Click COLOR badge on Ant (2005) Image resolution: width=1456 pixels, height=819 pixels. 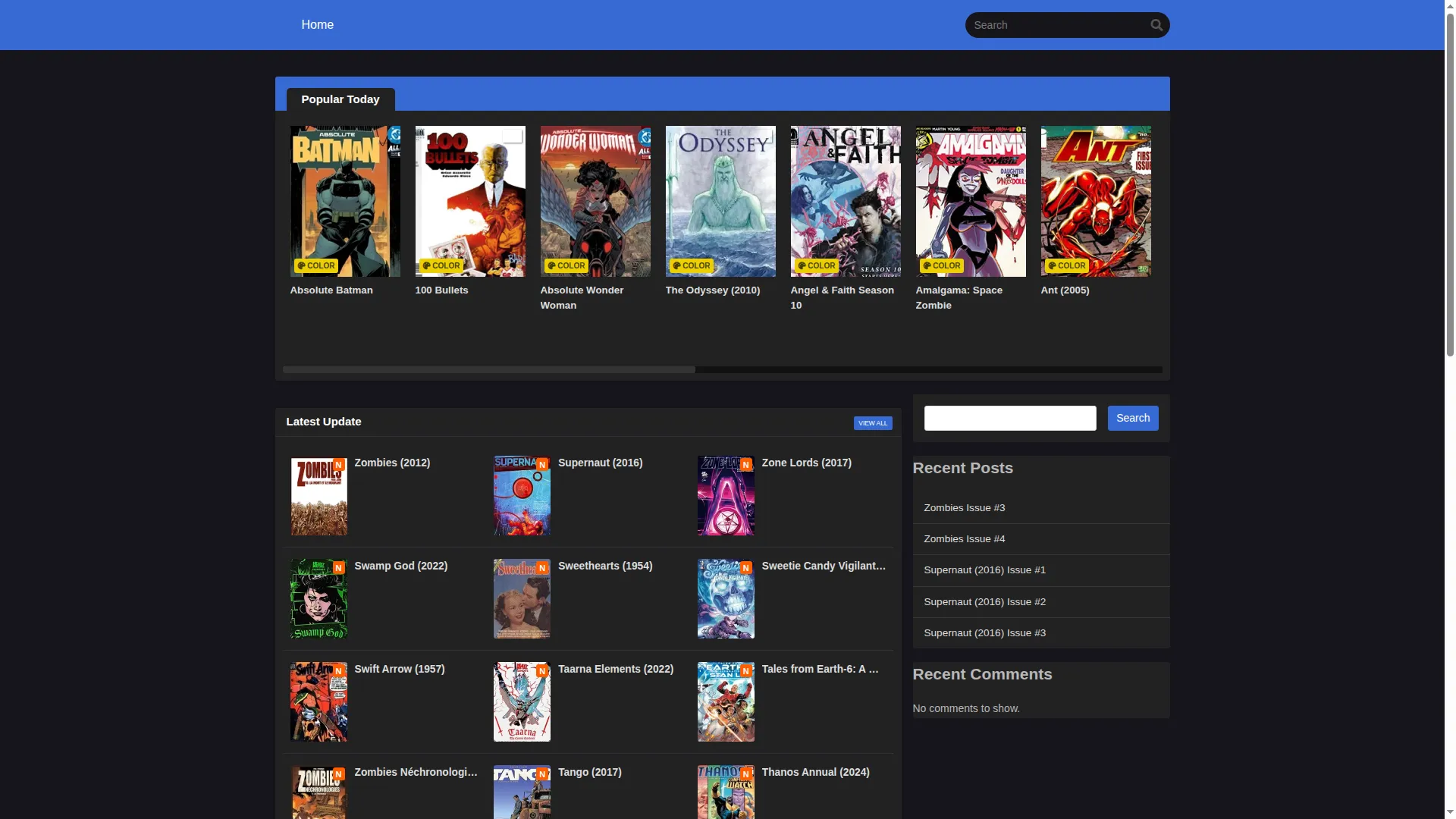point(1066,265)
